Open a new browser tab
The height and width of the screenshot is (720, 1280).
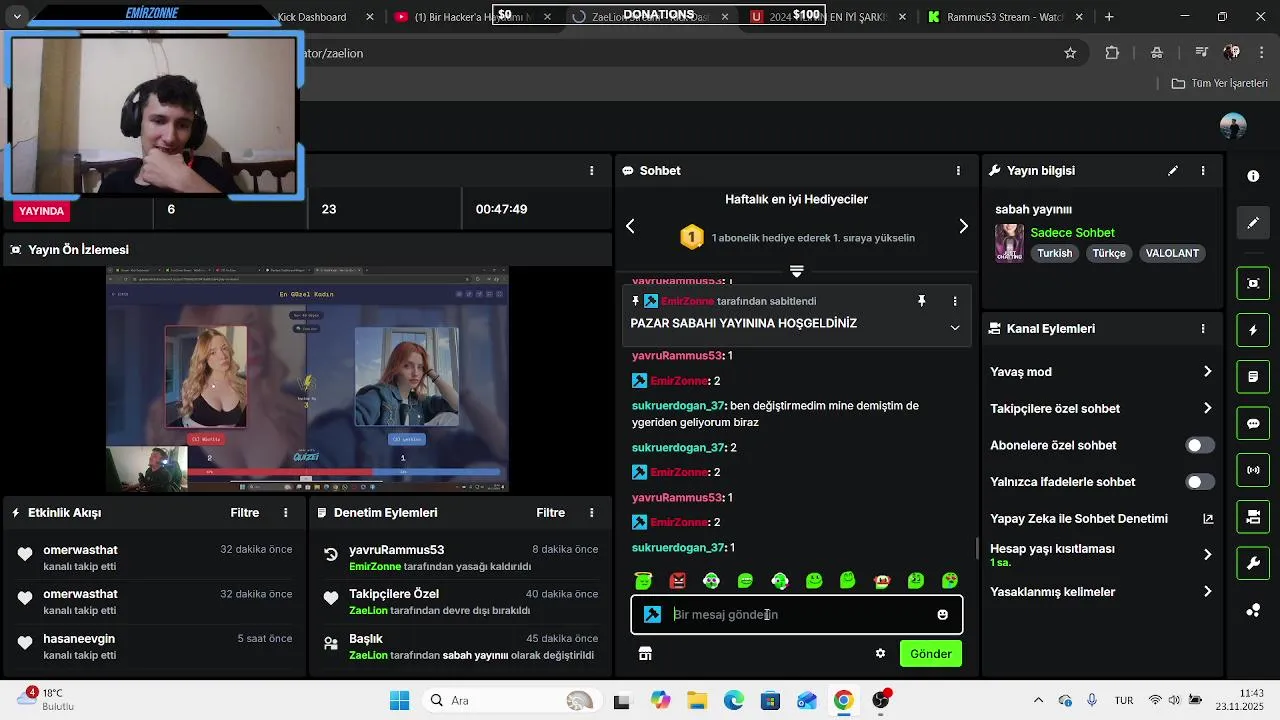(x=1109, y=17)
